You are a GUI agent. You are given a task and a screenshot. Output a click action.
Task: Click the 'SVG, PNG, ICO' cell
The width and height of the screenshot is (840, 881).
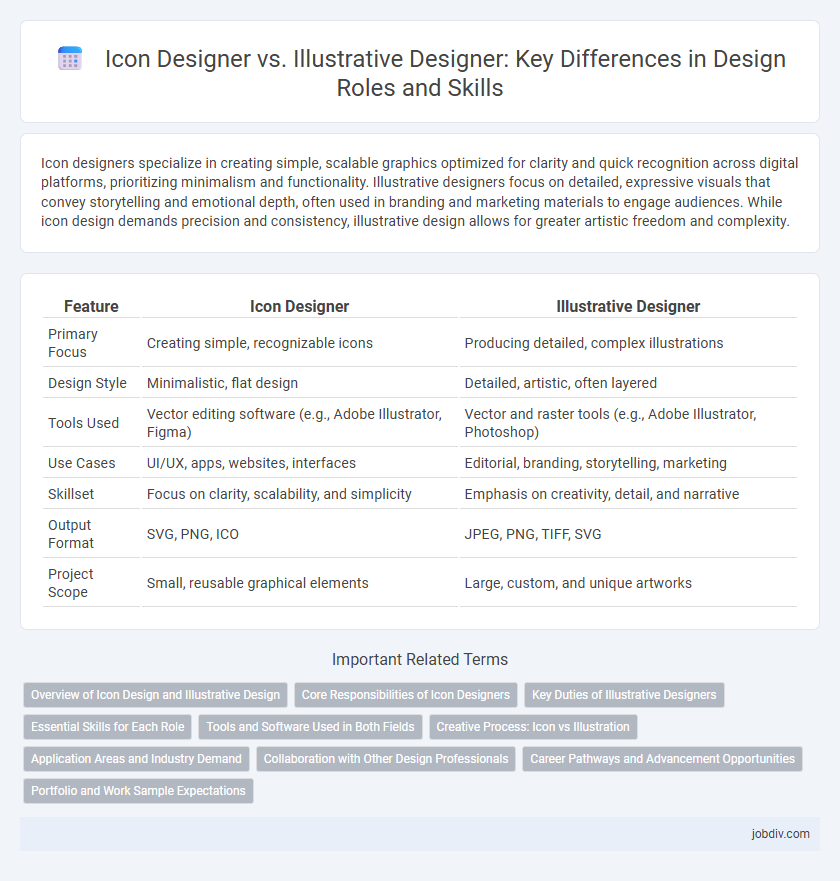pyautogui.click(x=299, y=534)
